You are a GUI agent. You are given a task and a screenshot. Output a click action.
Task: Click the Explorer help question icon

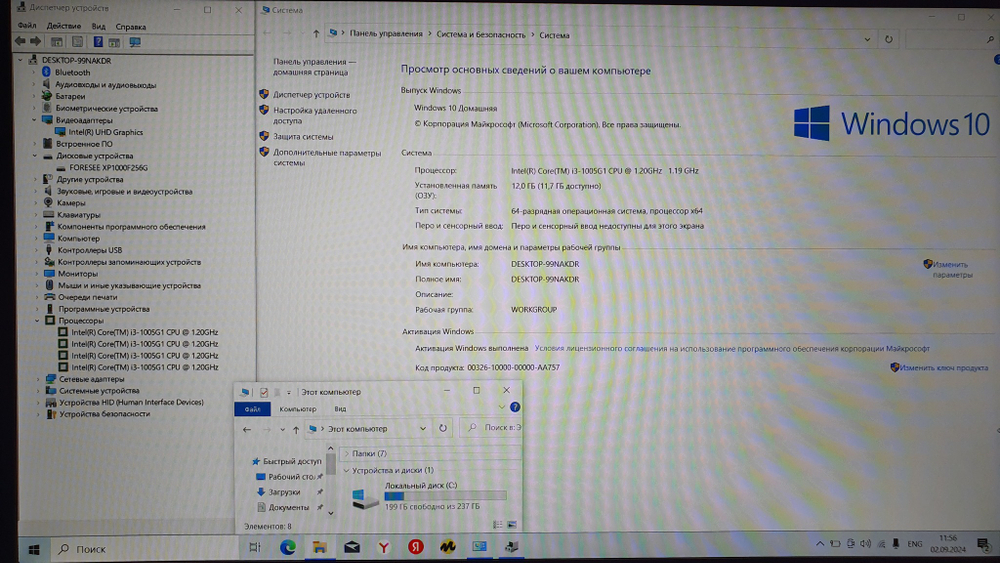tap(515, 407)
